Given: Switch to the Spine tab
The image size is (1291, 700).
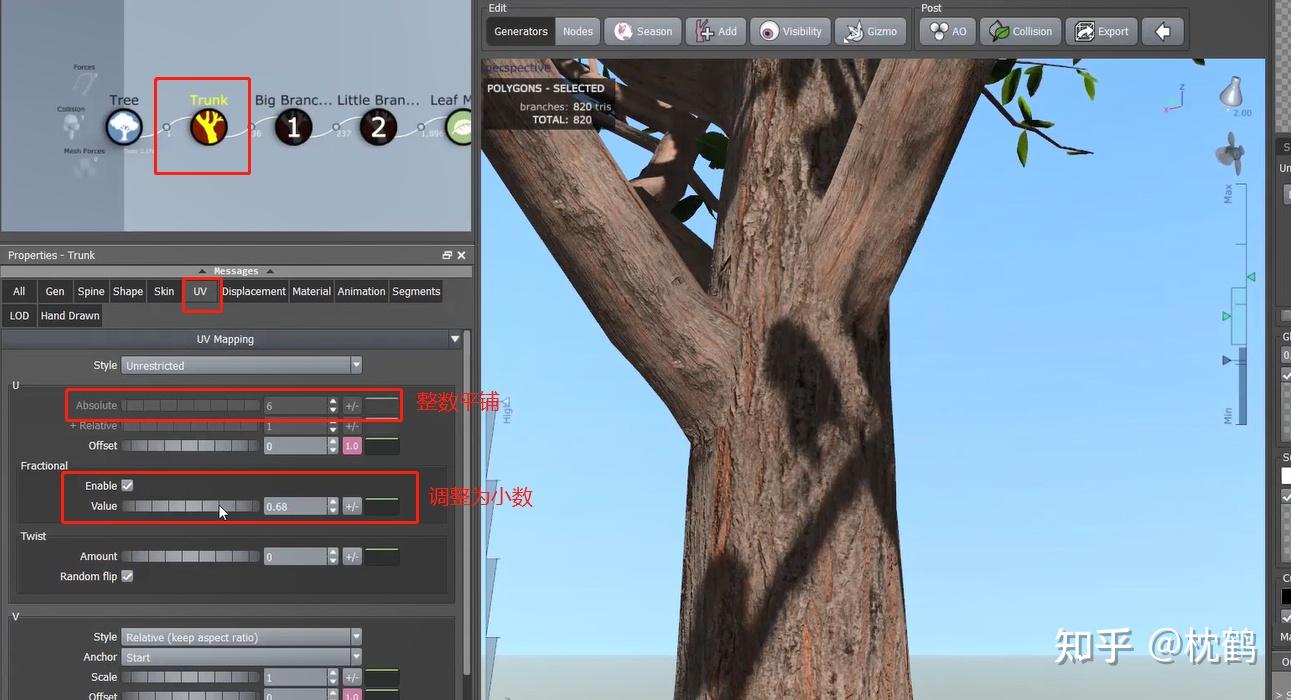Looking at the screenshot, I should [91, 291].
